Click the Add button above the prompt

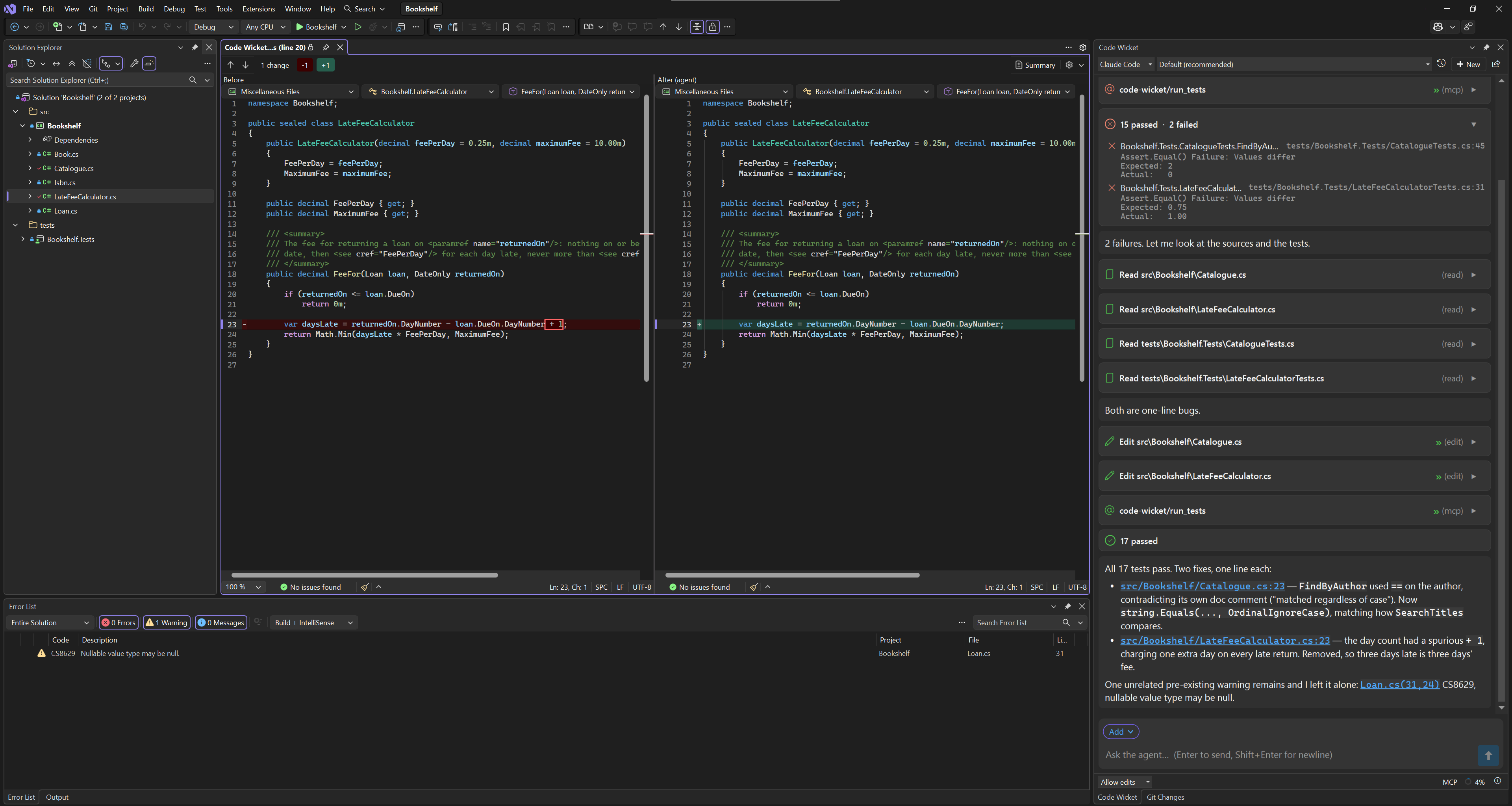coord(1121,732)
